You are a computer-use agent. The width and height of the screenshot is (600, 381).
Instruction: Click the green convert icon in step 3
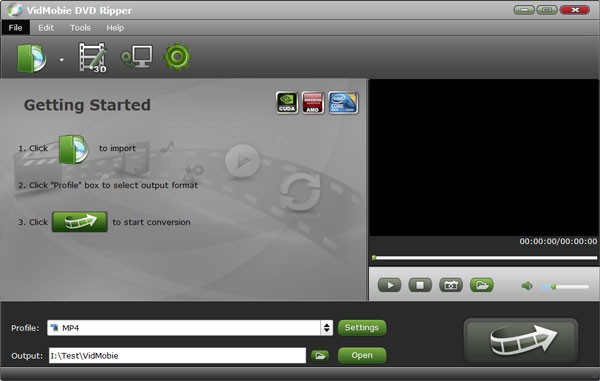[80, 221]
